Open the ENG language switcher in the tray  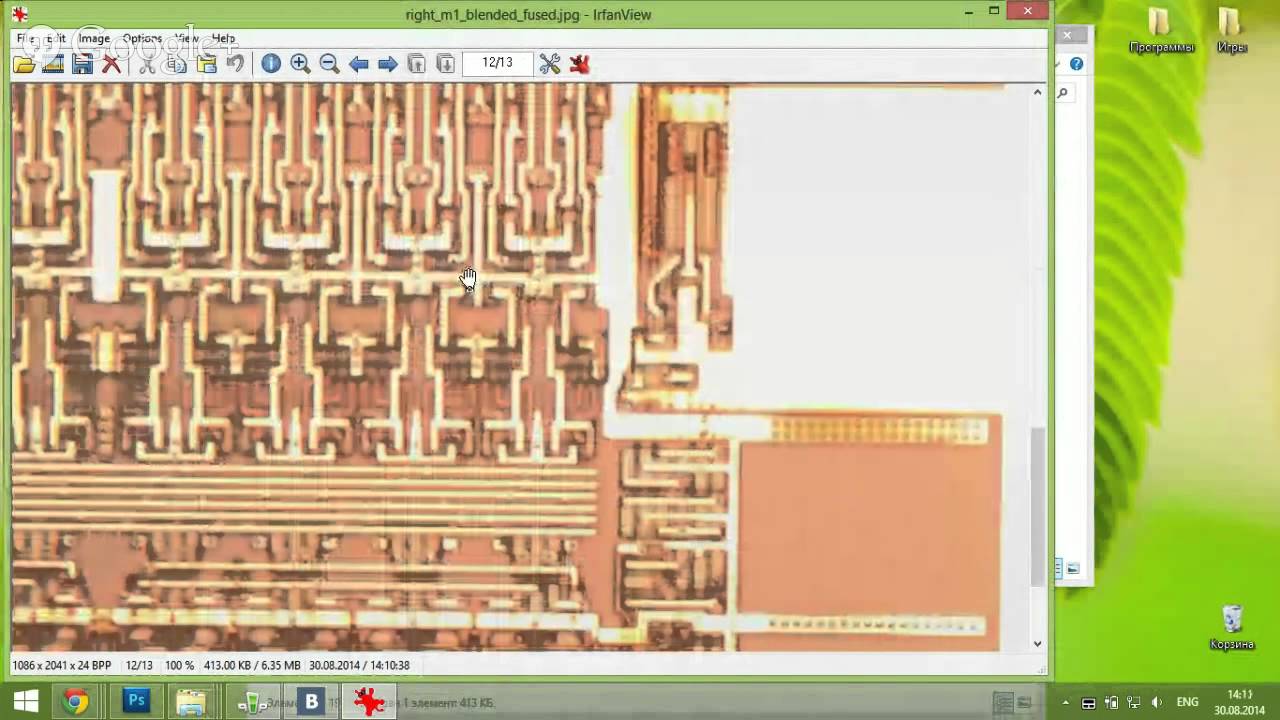click(x=1187, y=702)
